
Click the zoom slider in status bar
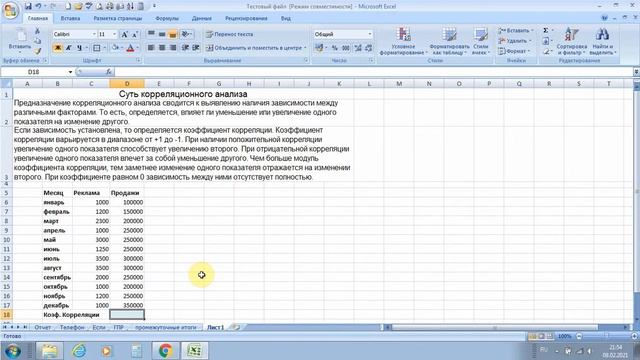coord(607,336)
